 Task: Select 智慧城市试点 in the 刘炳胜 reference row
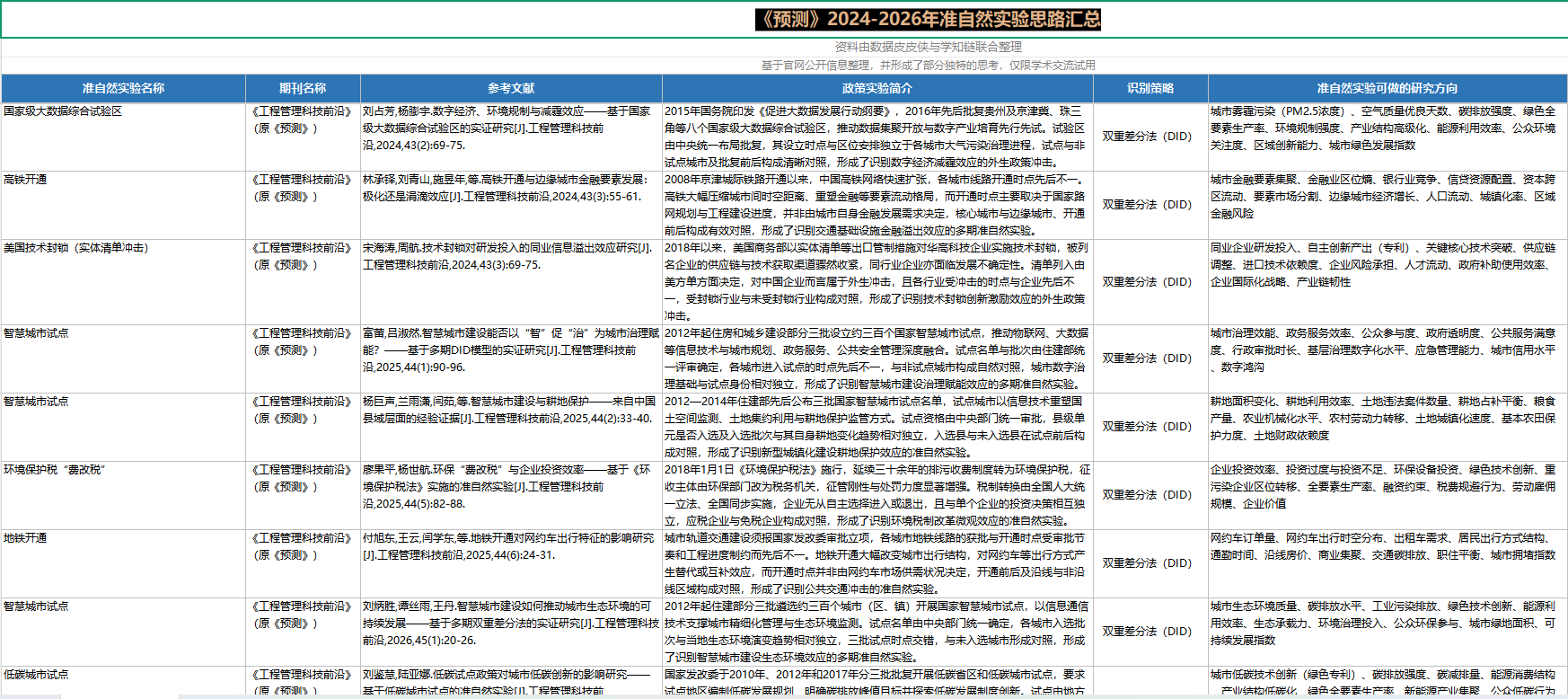[x=123, y=632]
